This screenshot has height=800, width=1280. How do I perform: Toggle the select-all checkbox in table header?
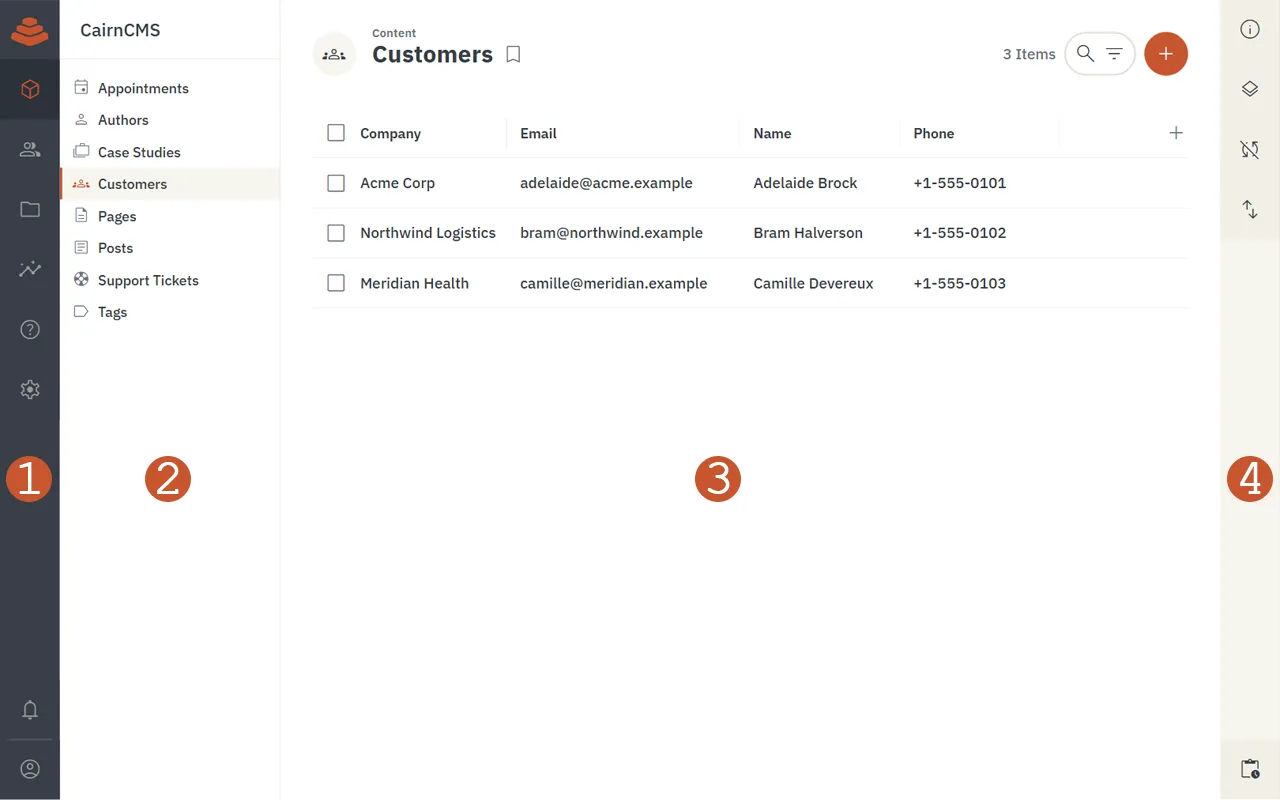point(336,133)
